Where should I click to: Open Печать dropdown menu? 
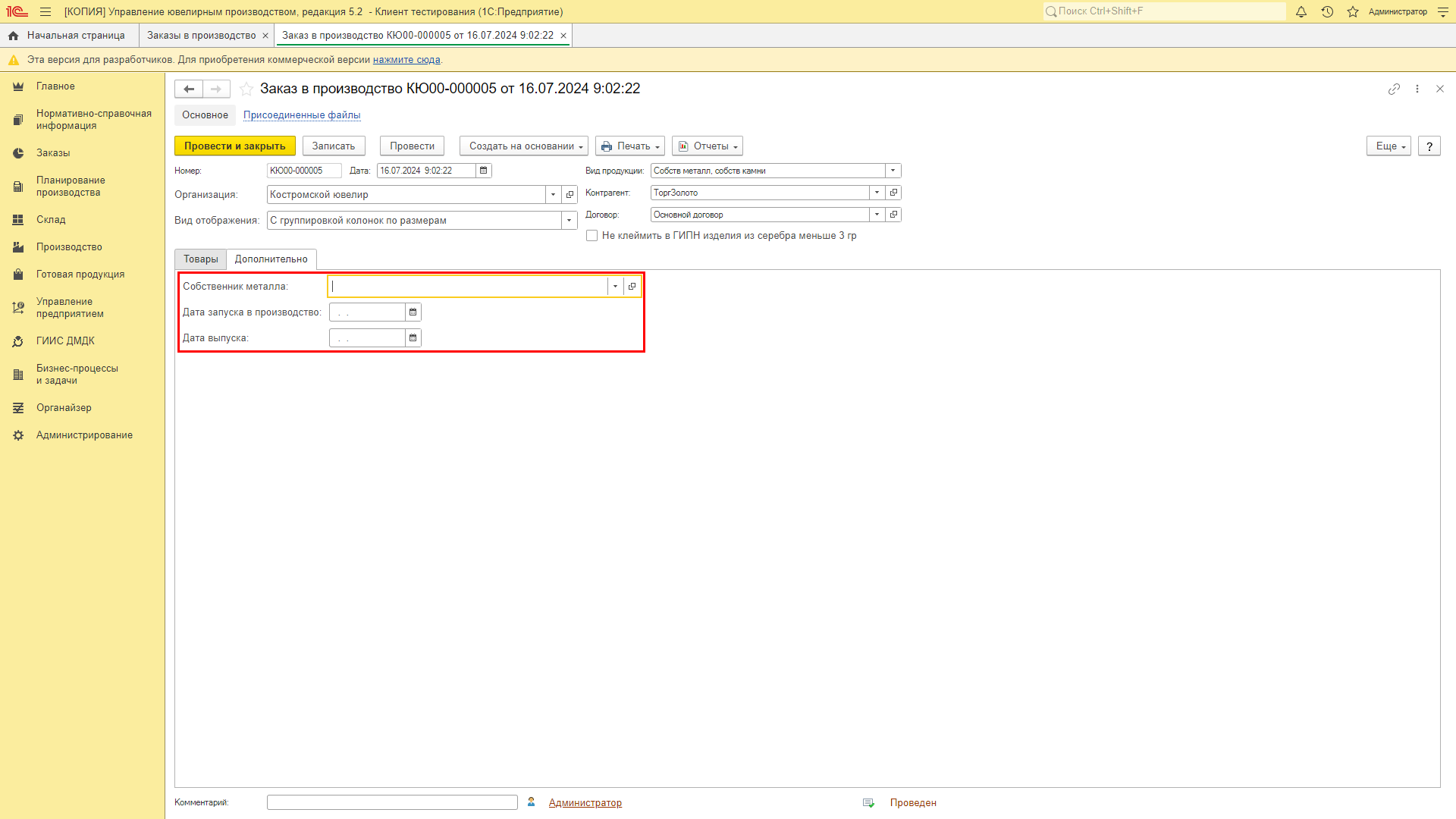pos(630,146)
